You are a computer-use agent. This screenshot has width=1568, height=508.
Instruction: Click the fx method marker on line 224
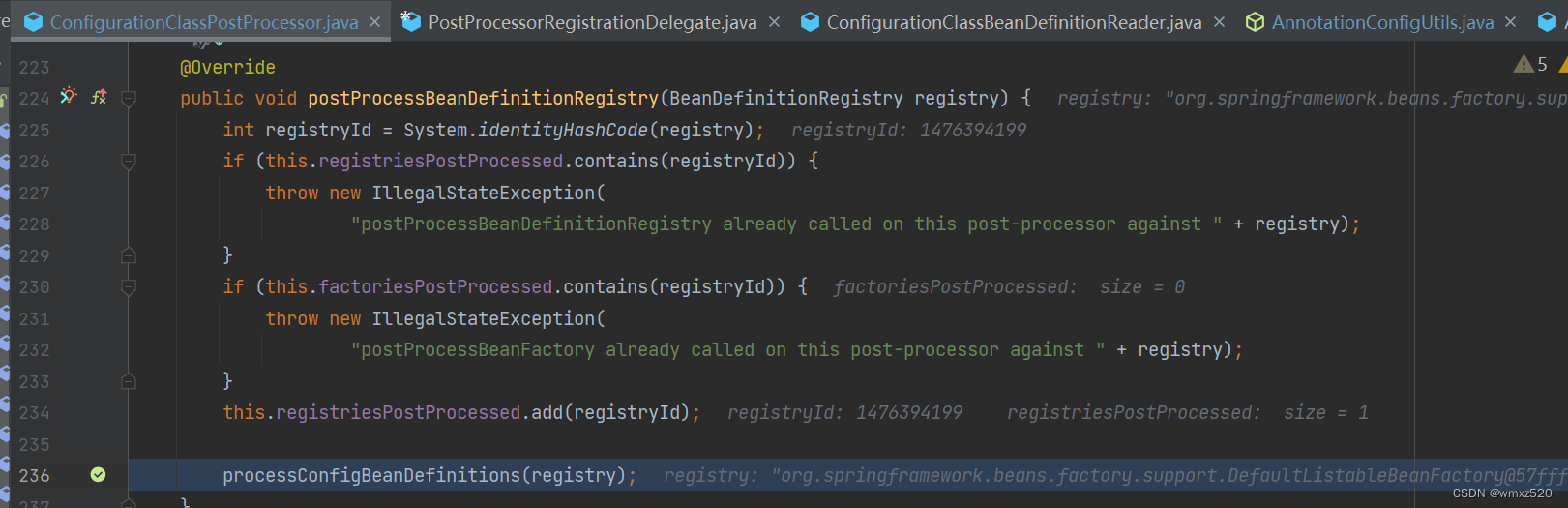pyautogui.click(x=99, y=97)
